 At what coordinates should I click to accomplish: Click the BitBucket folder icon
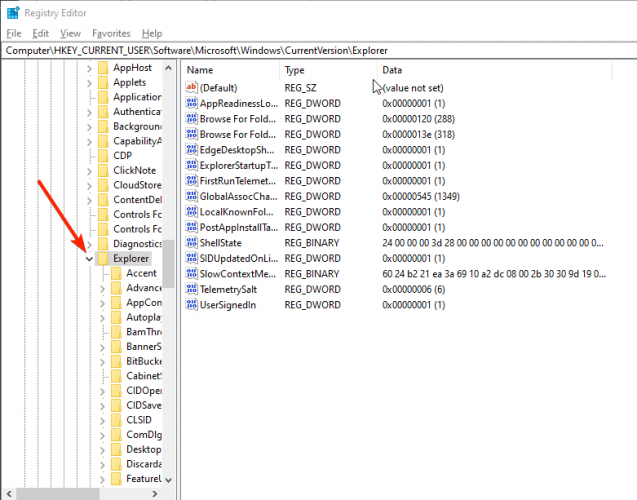tap(117, 361)
